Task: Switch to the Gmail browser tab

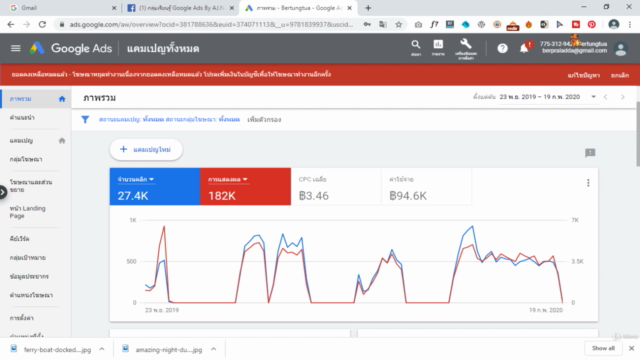Action: [61, 8]
